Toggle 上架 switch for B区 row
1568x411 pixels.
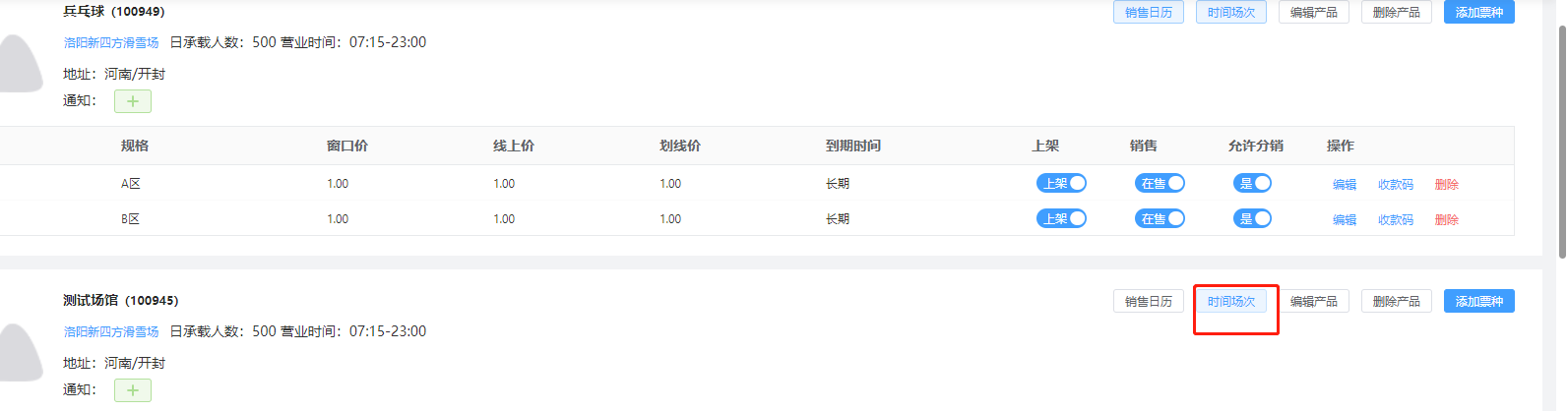pyautogui.click(x=1061, y=219)
